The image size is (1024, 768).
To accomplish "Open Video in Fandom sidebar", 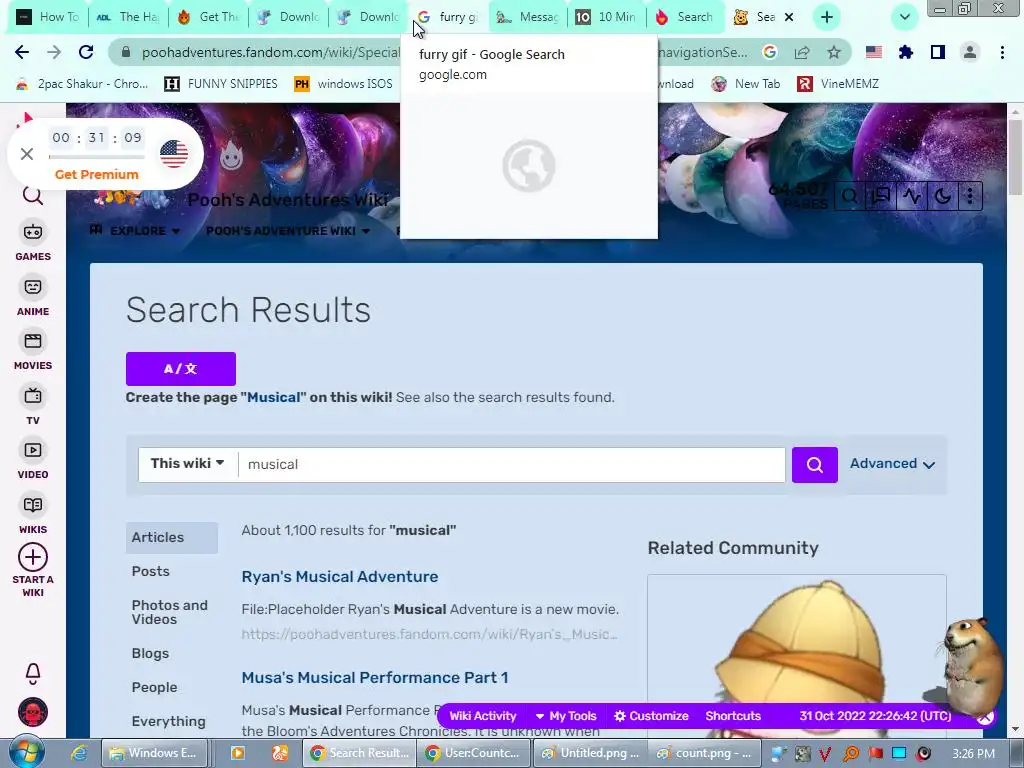I will pos(33,460).
